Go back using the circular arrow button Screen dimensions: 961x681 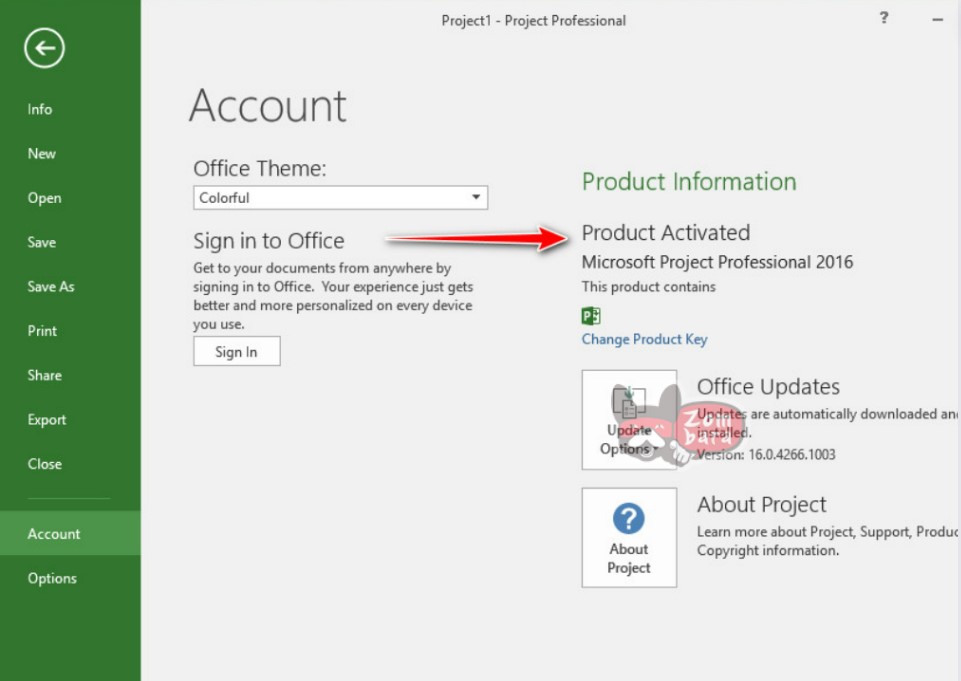pos(44,48)
